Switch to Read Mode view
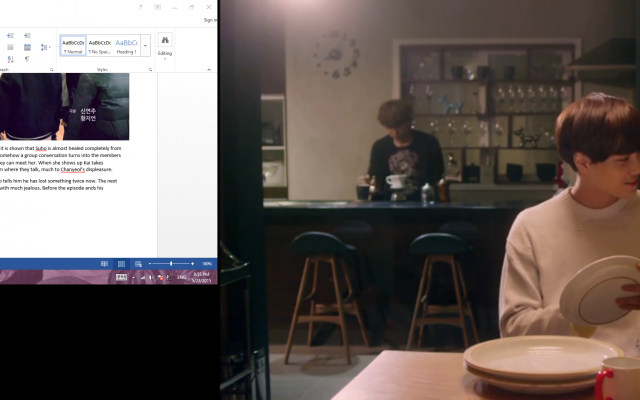Image resolution: width=640 pixels, height=400 pixels. (x=104, y=264)
